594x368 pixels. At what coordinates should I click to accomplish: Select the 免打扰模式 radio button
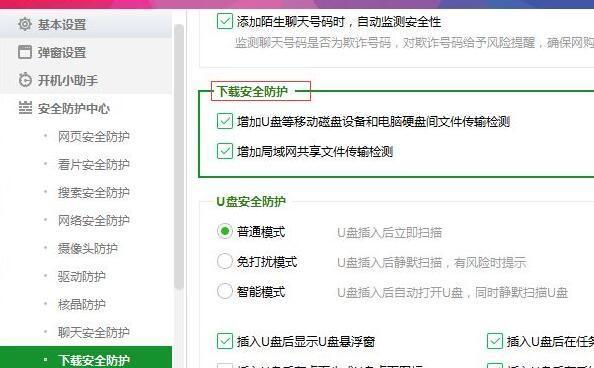click(x=225, y=262)
